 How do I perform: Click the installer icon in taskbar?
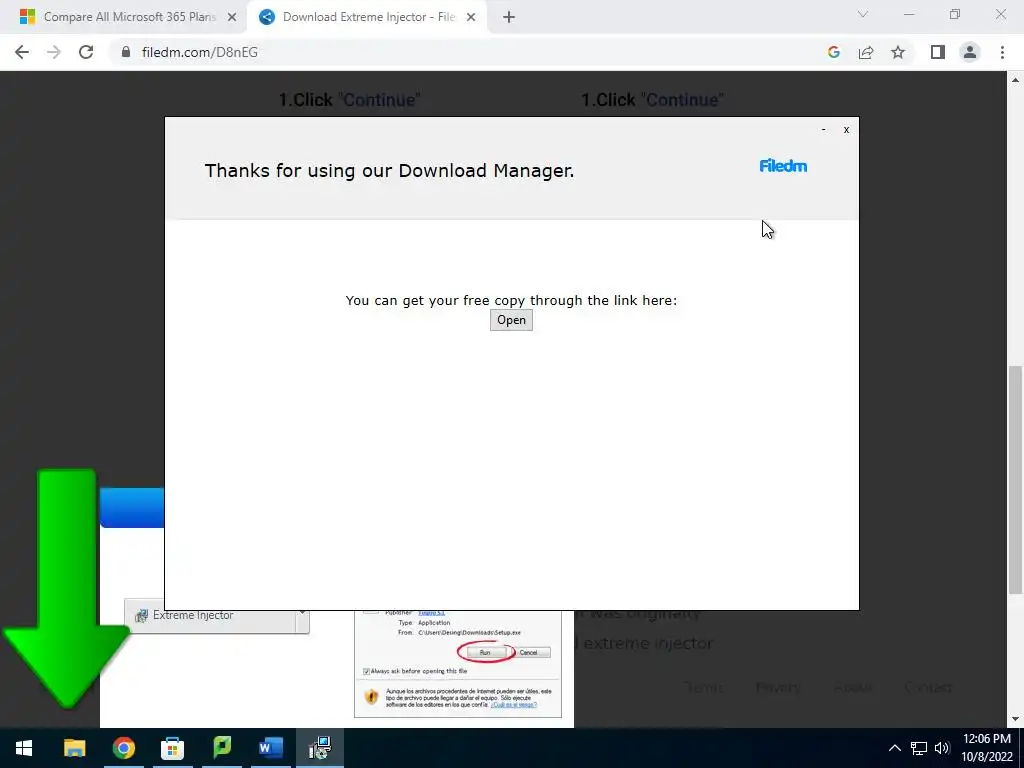(x=320, y=748)
